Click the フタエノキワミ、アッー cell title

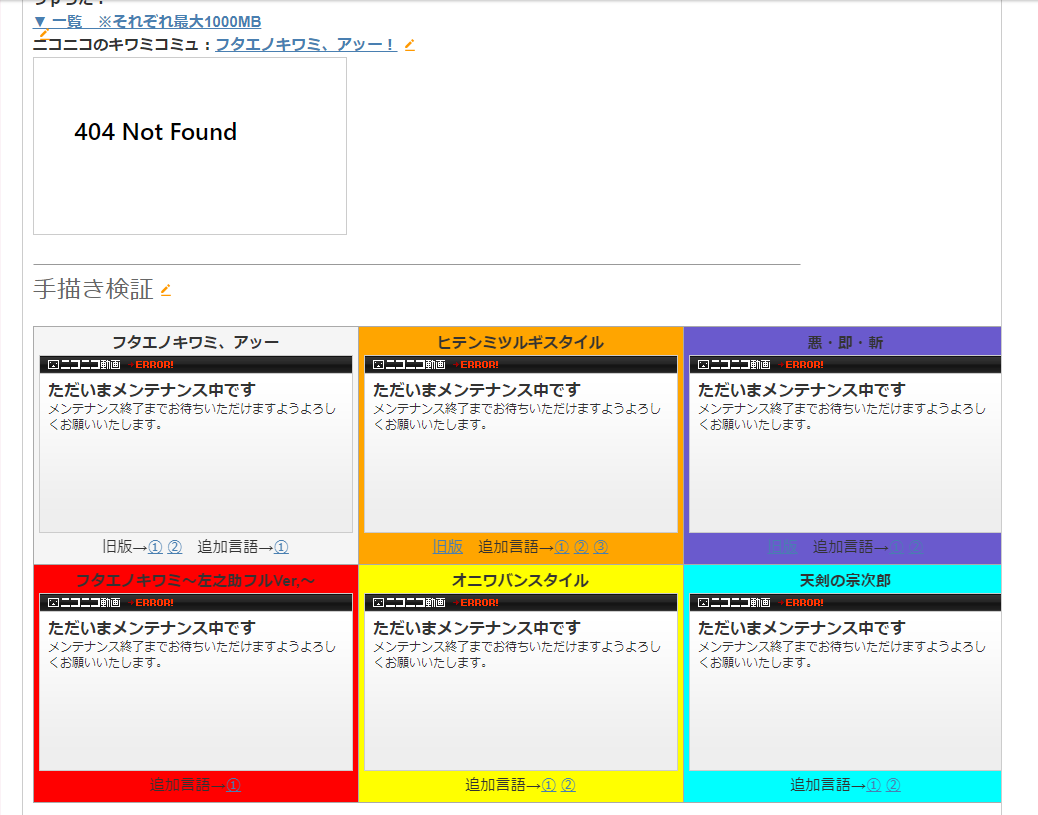pos(195,342)
